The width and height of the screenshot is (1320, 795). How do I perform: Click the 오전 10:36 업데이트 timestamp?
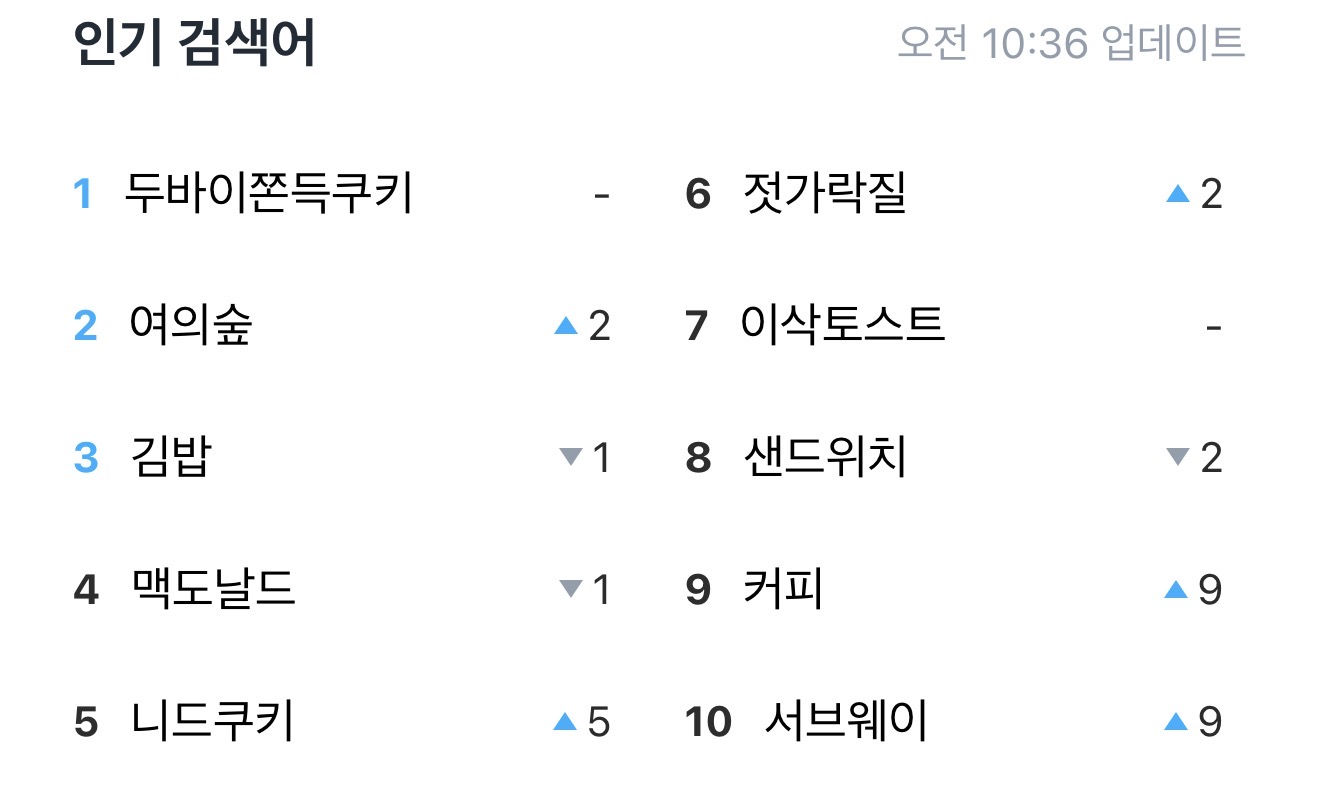(x=1071, y=43)
